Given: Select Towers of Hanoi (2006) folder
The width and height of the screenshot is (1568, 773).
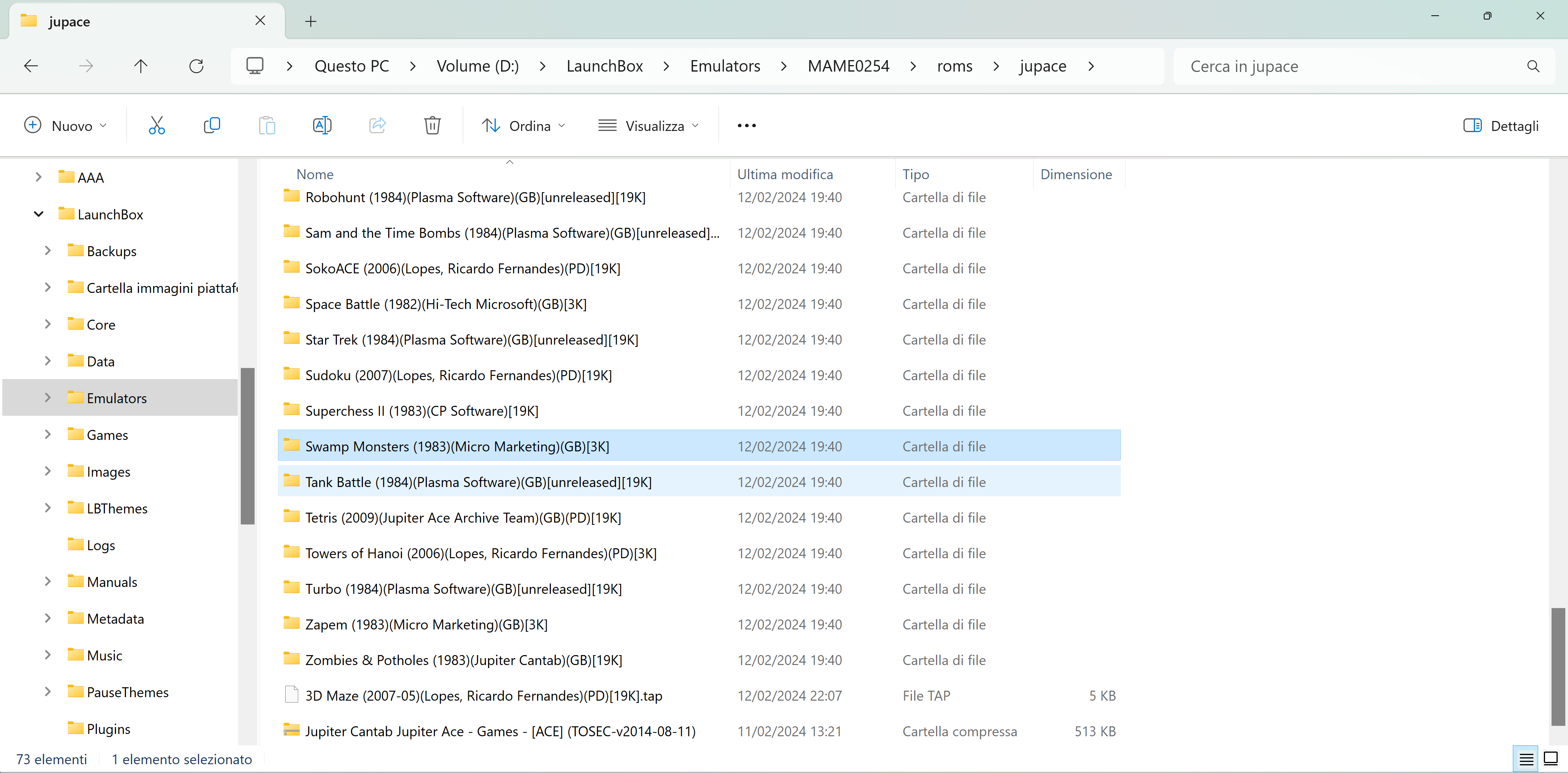Looking at the screenshot, I should [699, 553].
